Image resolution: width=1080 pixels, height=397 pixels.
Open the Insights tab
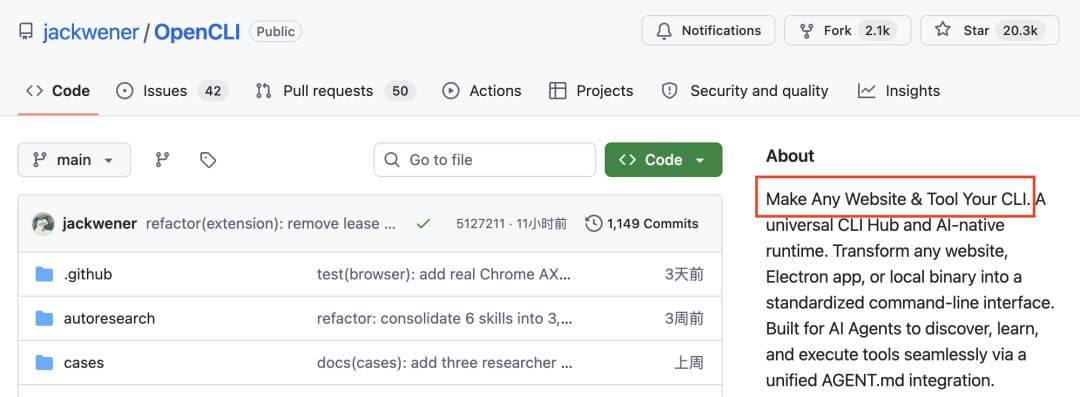[899, 91]
